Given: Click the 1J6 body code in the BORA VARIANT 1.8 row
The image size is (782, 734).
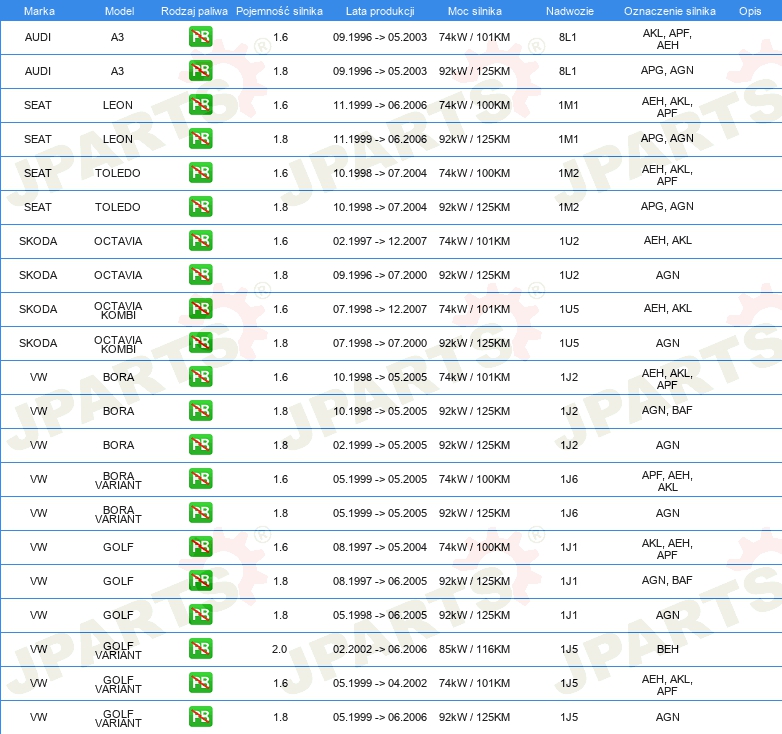Looking at the screenshot, I should pyautogui.click(x=569, y=513).
